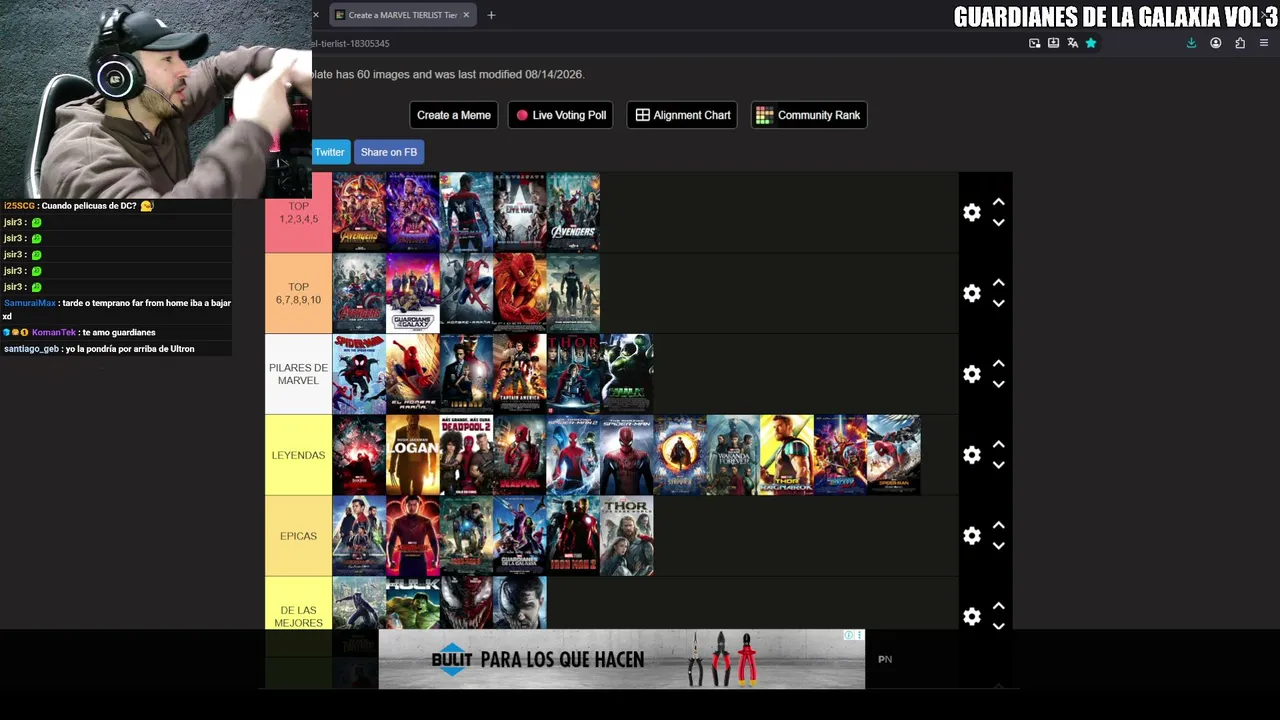Share tier list on Twitter
The height and width of the screenshot is (720, 1280).
point(331,152)
